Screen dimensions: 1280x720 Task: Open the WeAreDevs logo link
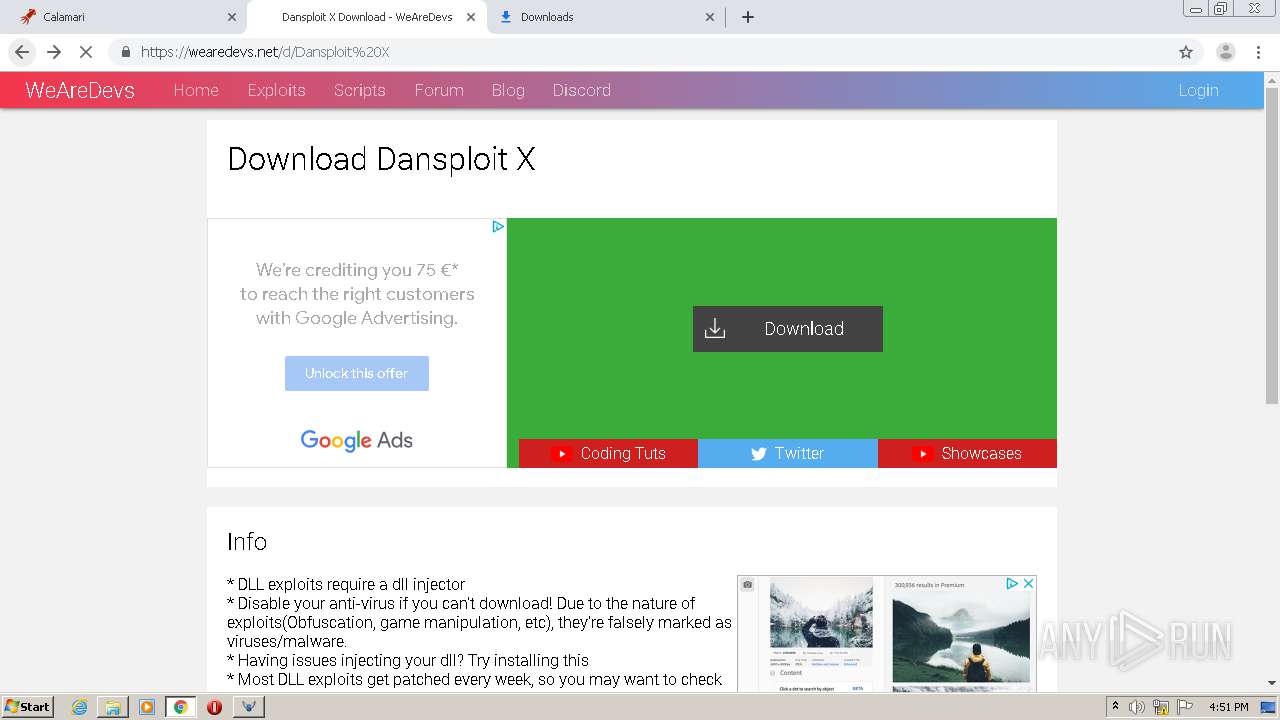pyautogui.click(x=80, y=90)
